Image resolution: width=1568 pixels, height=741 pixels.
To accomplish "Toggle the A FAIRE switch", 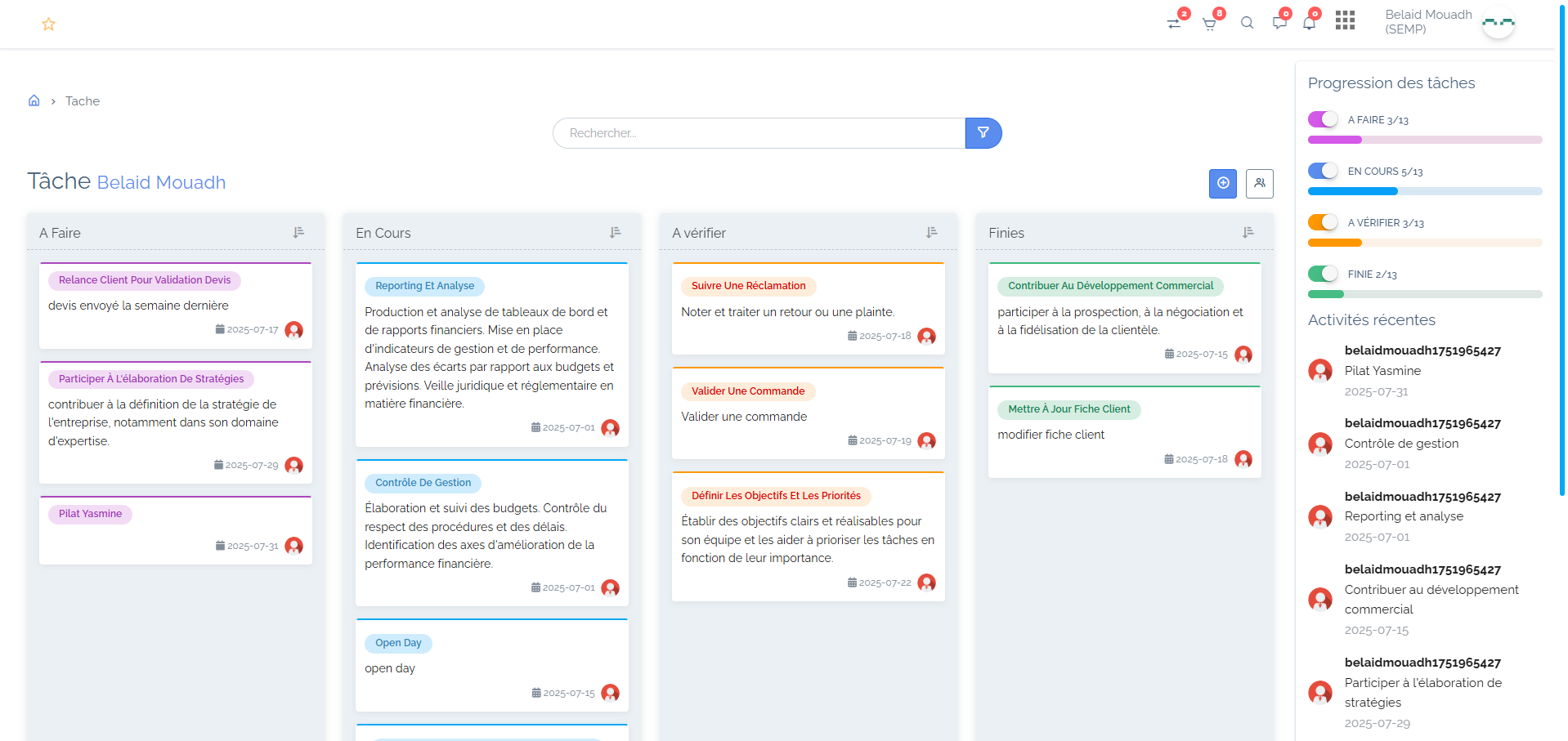I will tap(1323, 119).
